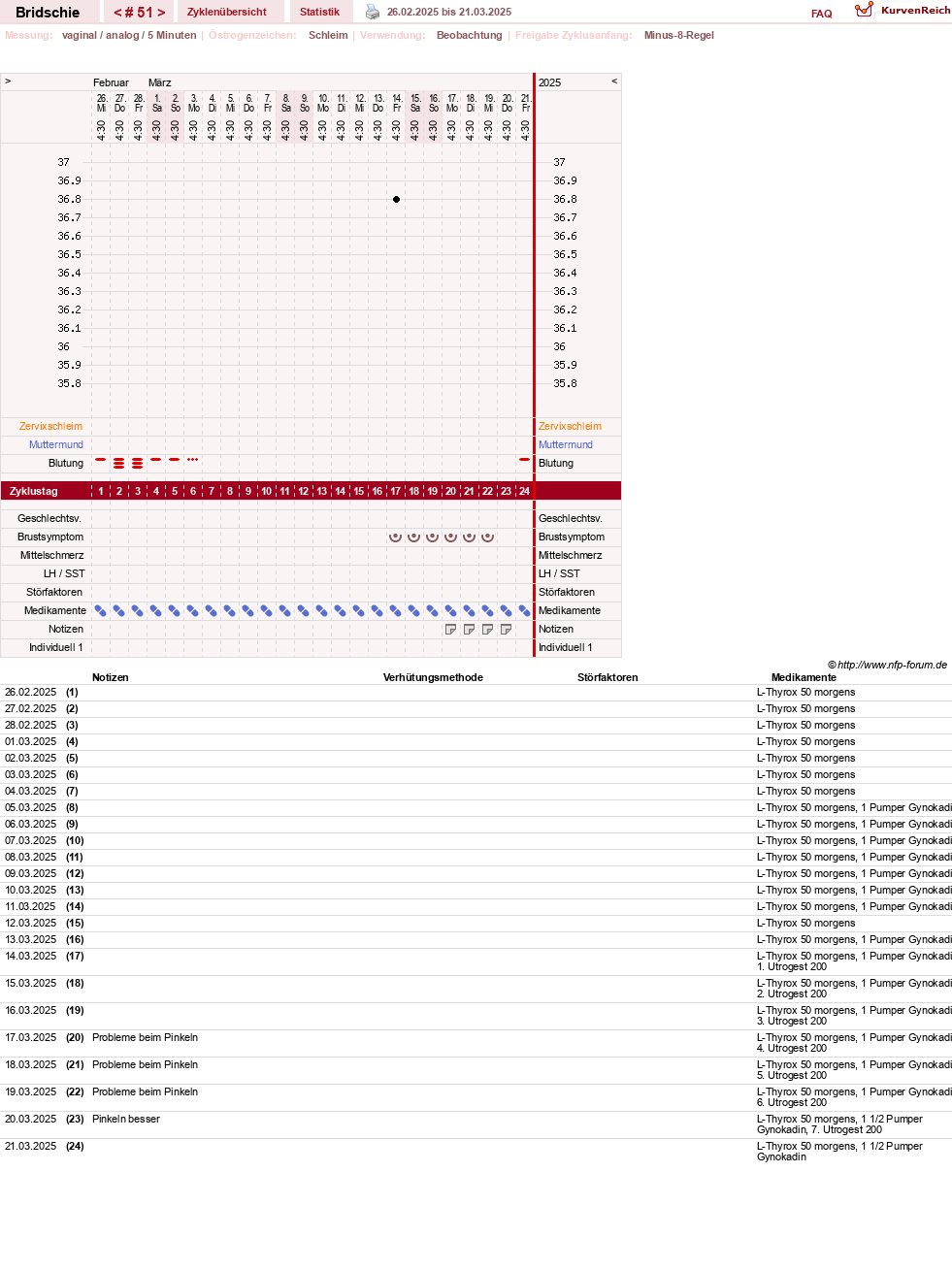Open the FAQ link
952x1270 pixels.
pos(822,14)
